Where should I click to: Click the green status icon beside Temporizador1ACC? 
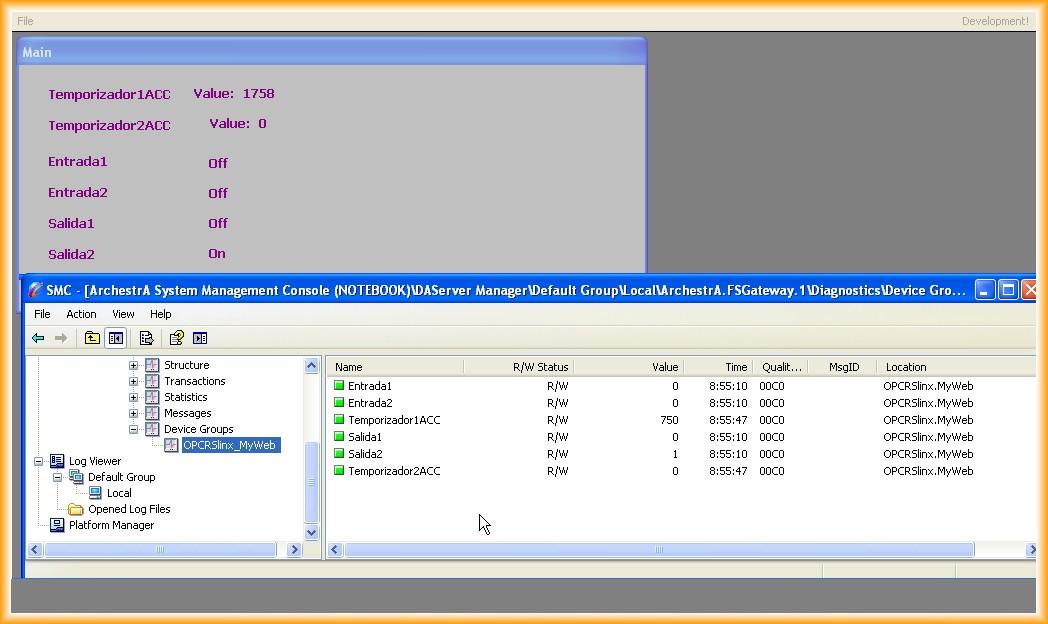339,420
